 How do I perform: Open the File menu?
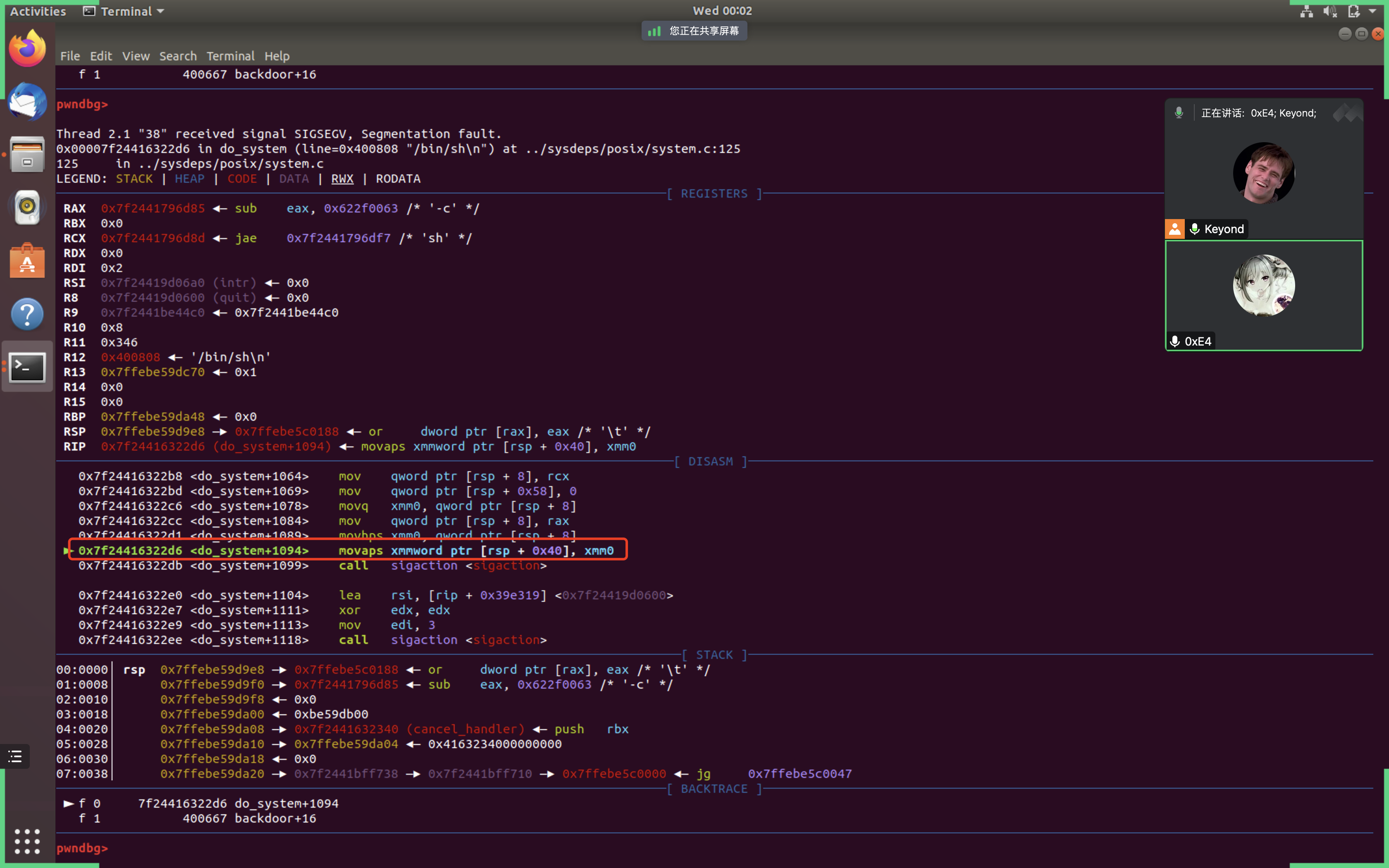70,56
